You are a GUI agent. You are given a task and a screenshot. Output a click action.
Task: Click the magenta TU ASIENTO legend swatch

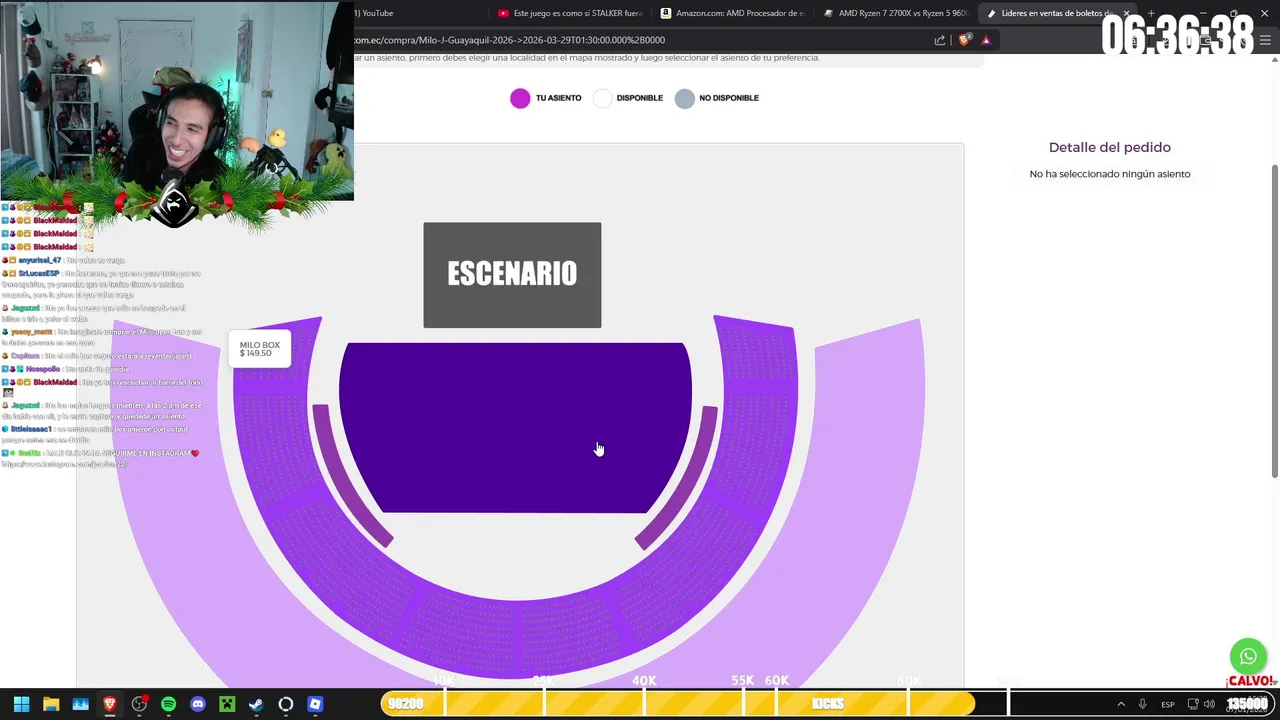point(520,98)
